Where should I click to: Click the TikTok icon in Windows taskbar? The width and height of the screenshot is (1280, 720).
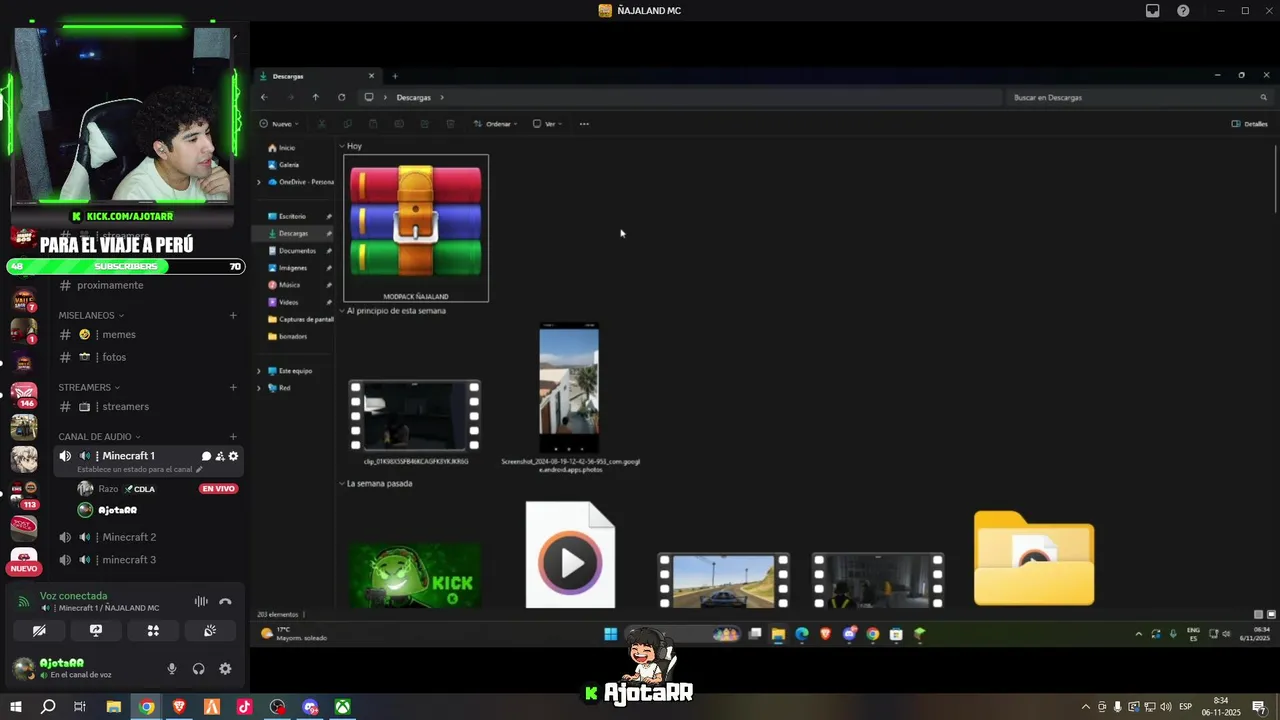[x=244, y=707]
